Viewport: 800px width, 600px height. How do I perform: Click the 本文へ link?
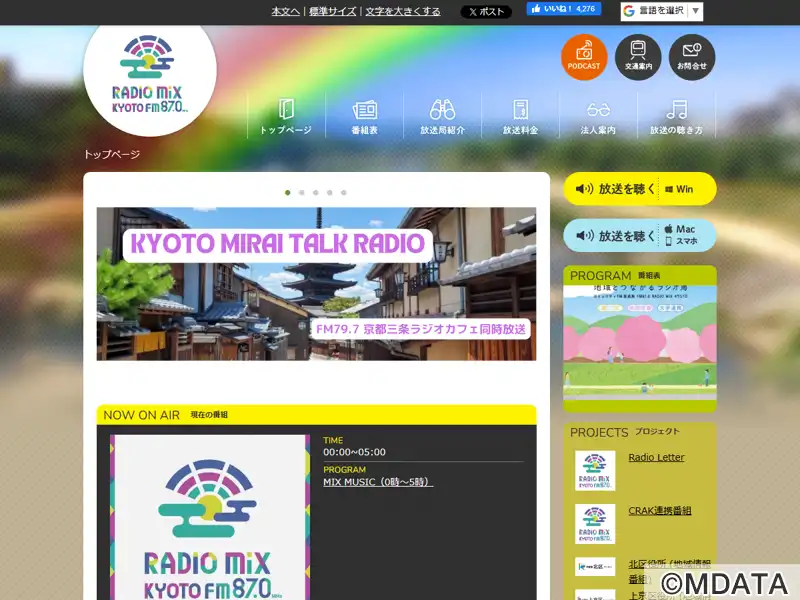(285, 11)
